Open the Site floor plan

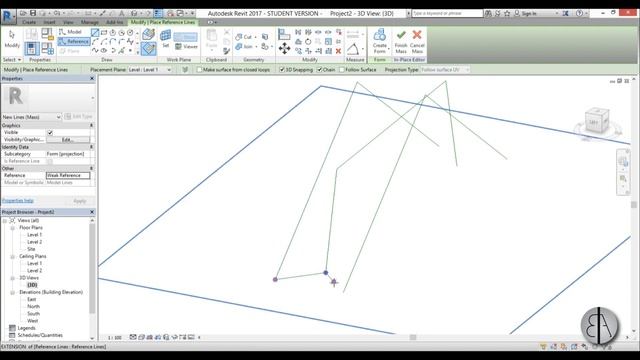[31, 249]
